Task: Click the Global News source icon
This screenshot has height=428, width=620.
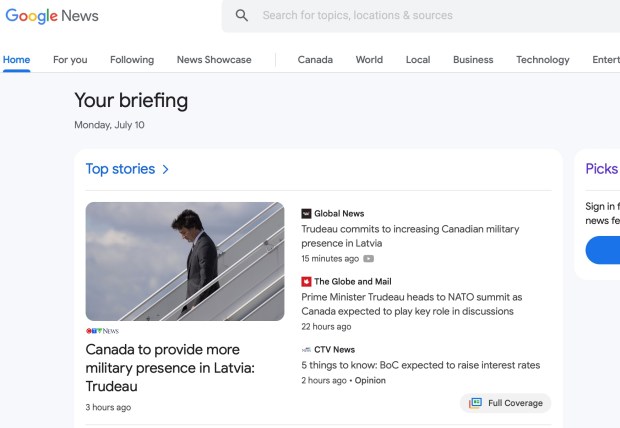Action: coord(307,213)
